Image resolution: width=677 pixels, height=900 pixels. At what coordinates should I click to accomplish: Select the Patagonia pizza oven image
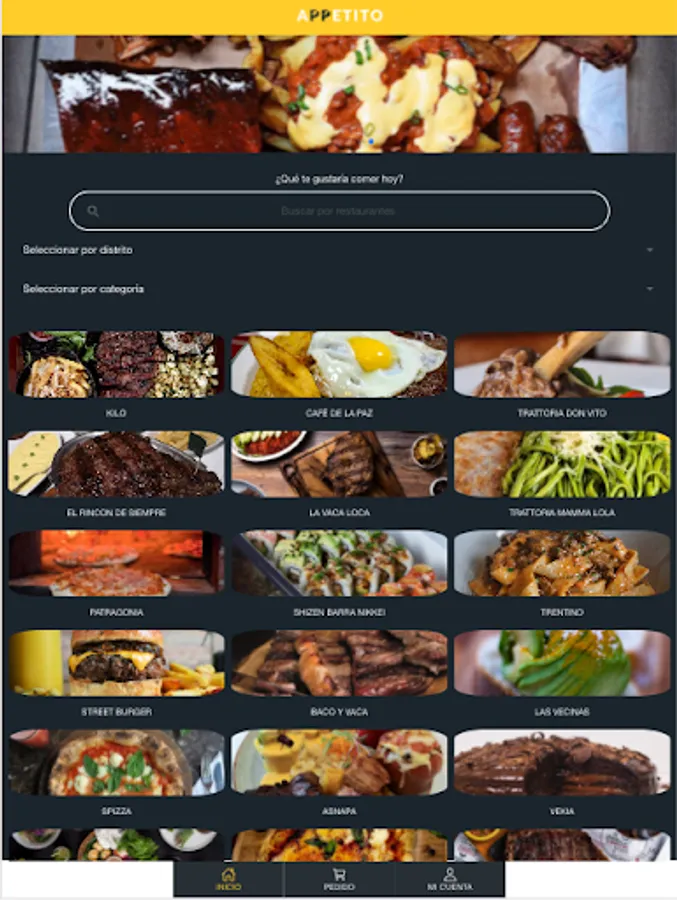coord(117,563)
